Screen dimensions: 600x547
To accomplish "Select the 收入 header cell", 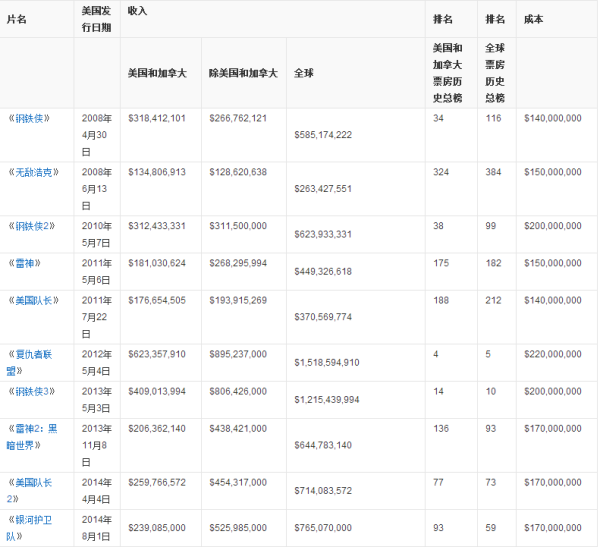I will pos(138,9).
